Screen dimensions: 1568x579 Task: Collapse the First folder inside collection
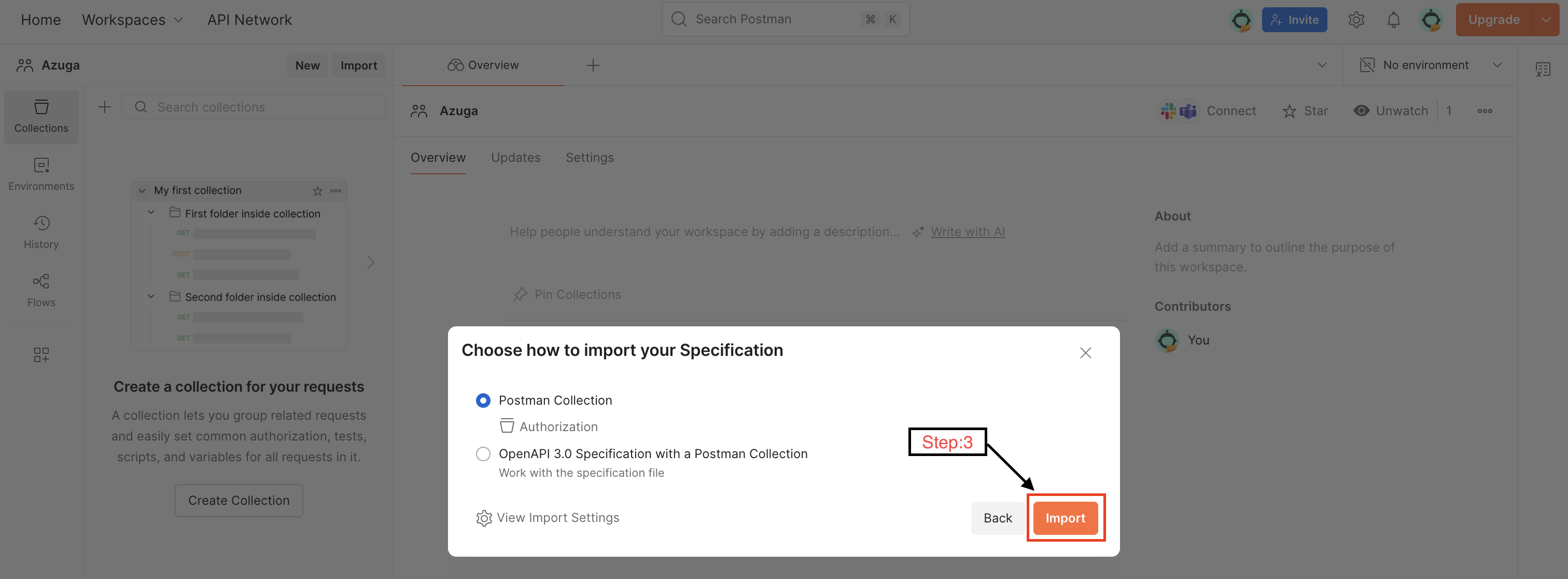(151, 213)
